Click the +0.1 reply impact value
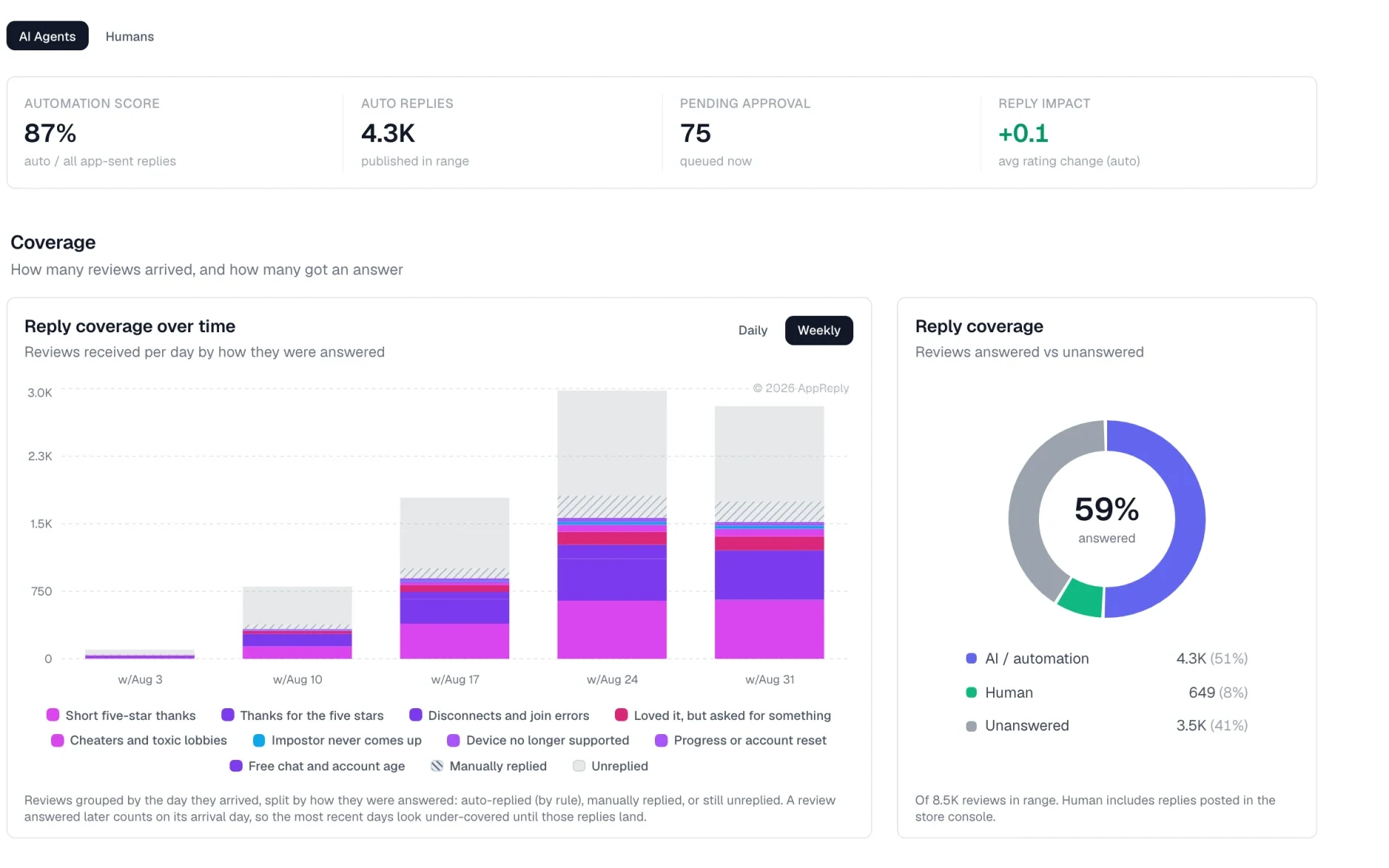 1023,133
